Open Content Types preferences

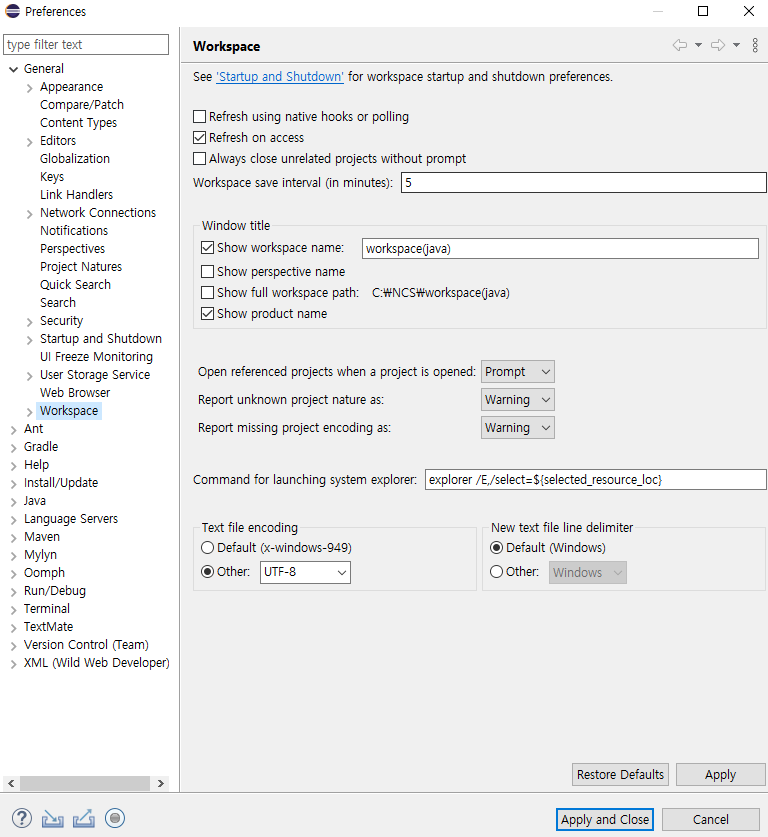(78, 123)
